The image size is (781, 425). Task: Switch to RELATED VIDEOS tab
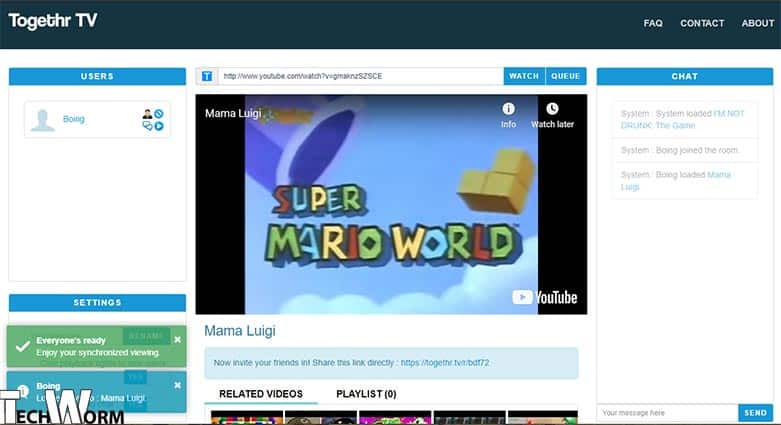[261, 394]
